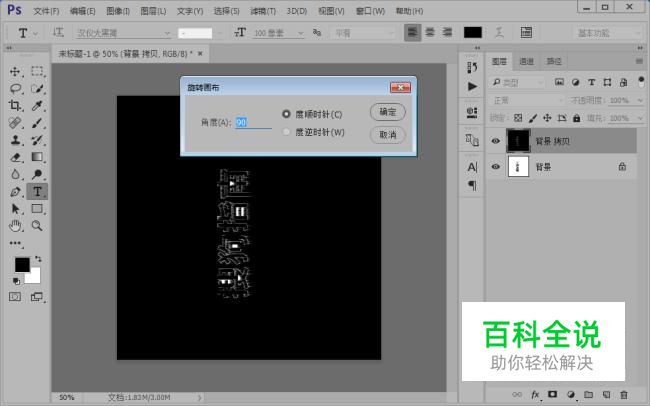Change screen mode icon
This screenshot has height=406, width=650.
coord(37,297)
